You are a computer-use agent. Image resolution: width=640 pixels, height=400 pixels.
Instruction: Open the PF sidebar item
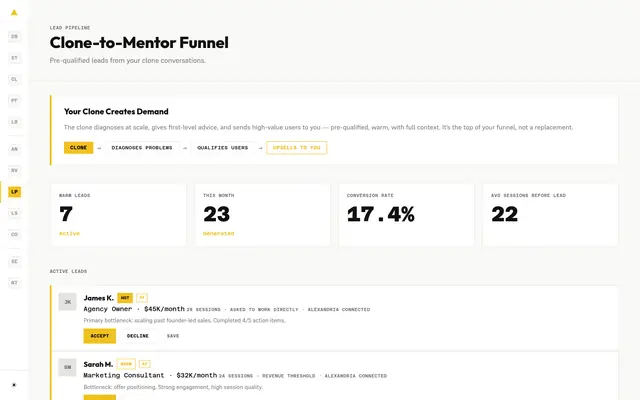pos(14,100)
